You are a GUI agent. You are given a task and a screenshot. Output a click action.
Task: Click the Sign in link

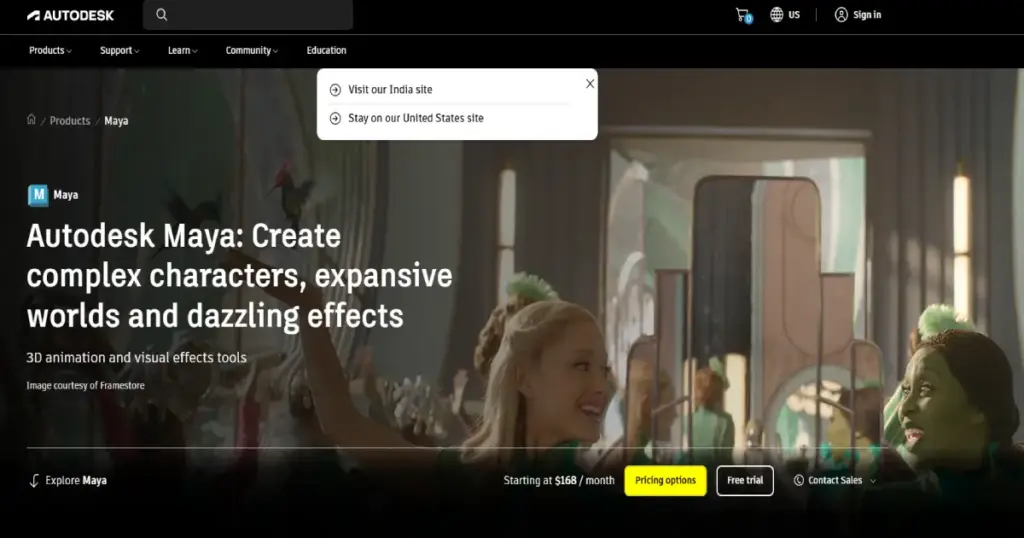click(867, 14)
